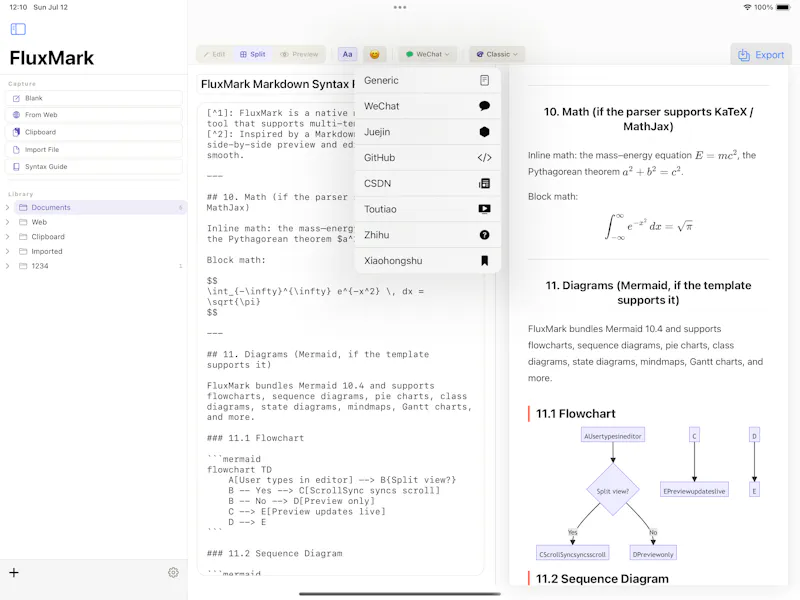Click the Wi-Fi status icon

747,7
